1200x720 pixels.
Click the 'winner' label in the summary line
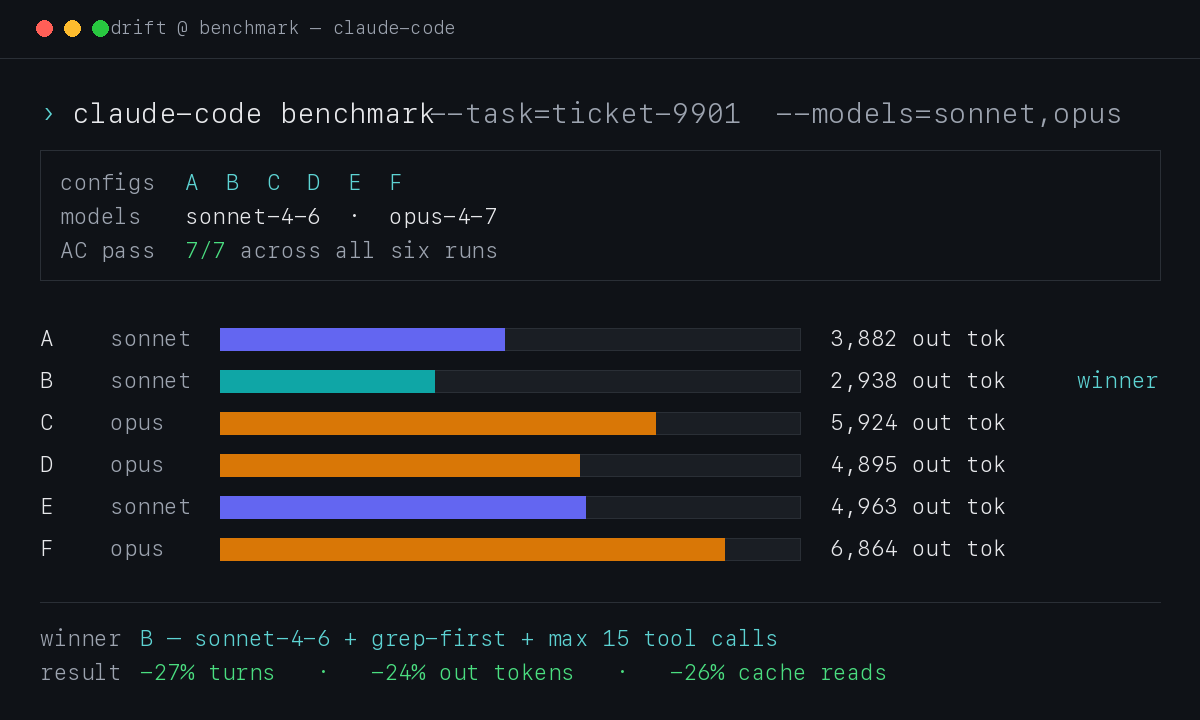click(81, 639)
